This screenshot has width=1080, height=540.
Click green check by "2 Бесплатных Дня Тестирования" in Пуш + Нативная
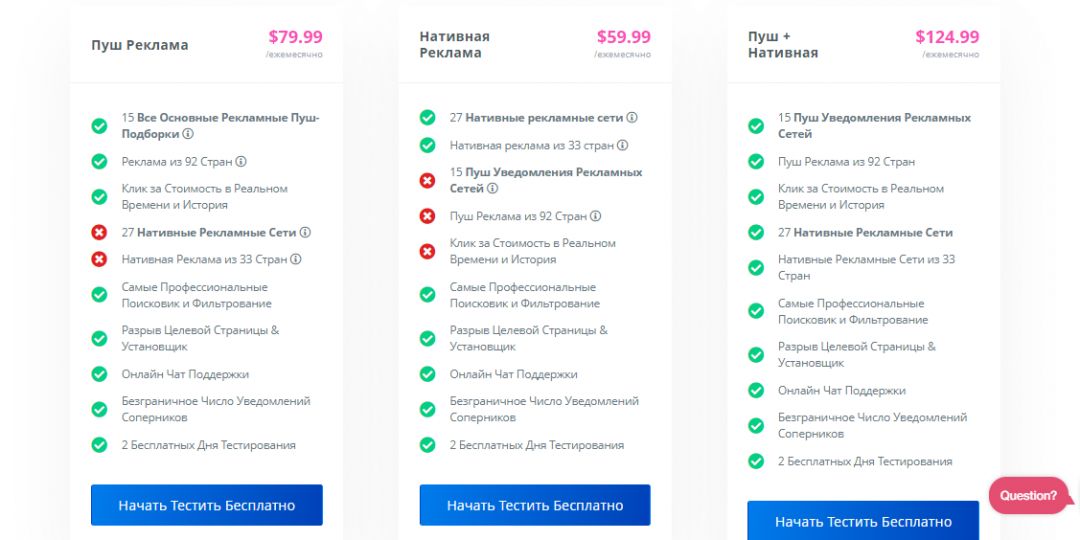click(x=756, y=461)
